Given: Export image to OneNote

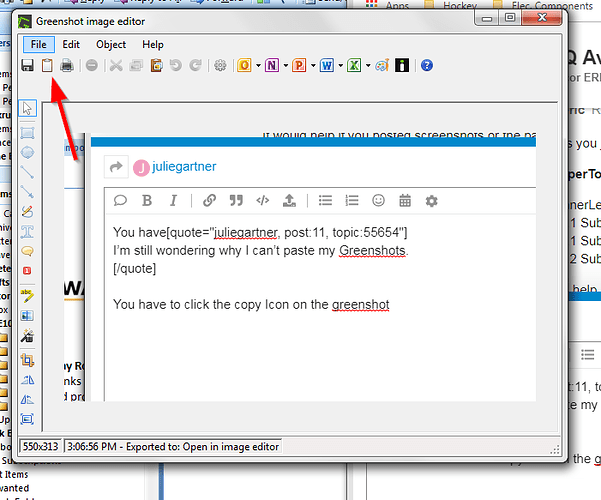Looking at the screenshot, I should pos(272,66).
